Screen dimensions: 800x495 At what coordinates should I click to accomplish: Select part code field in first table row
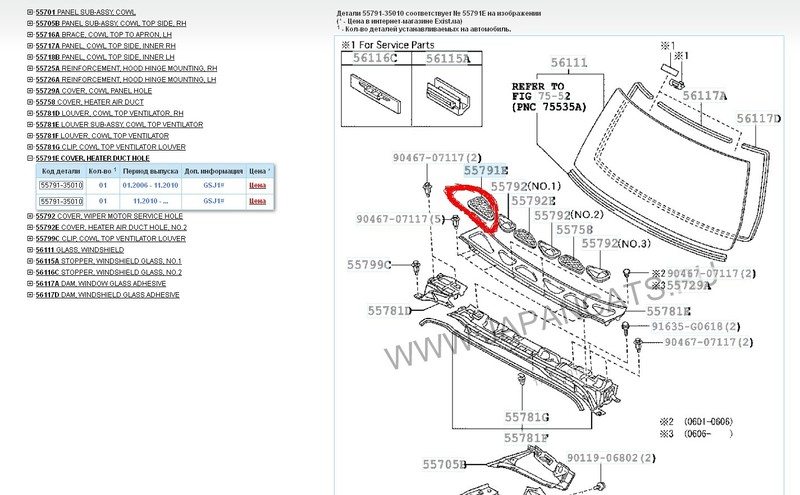pos(61,186)
